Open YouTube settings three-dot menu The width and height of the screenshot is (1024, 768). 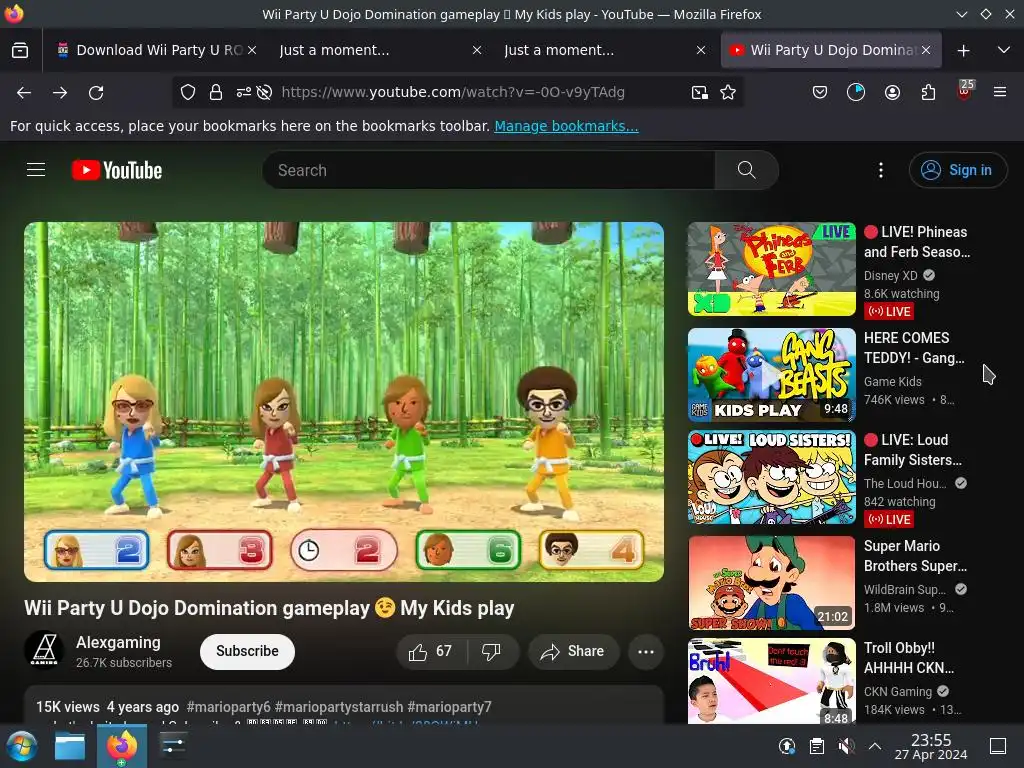click(881, 170)
